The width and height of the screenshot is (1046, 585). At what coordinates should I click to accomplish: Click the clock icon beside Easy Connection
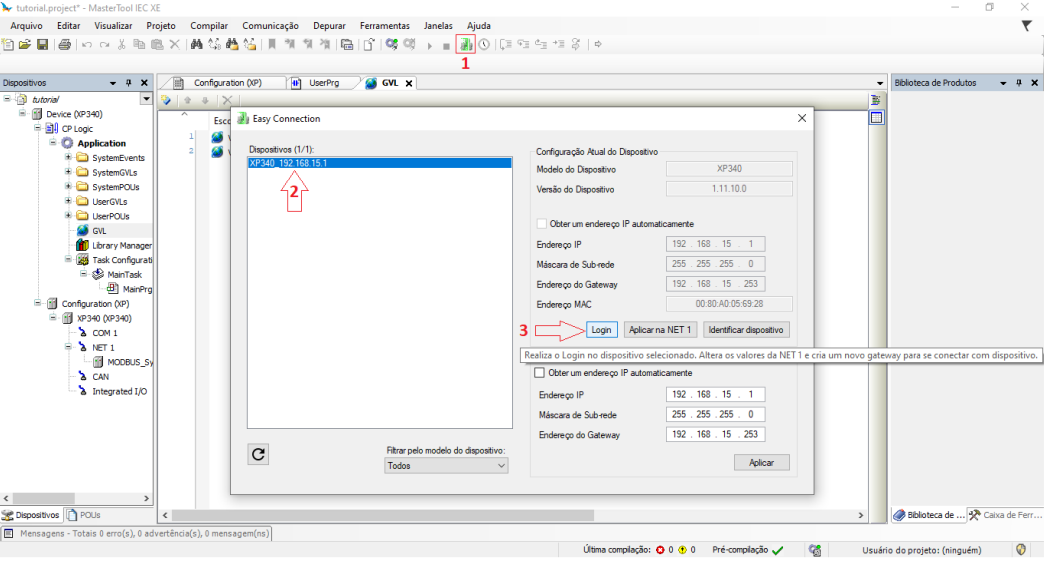(484, 44)
